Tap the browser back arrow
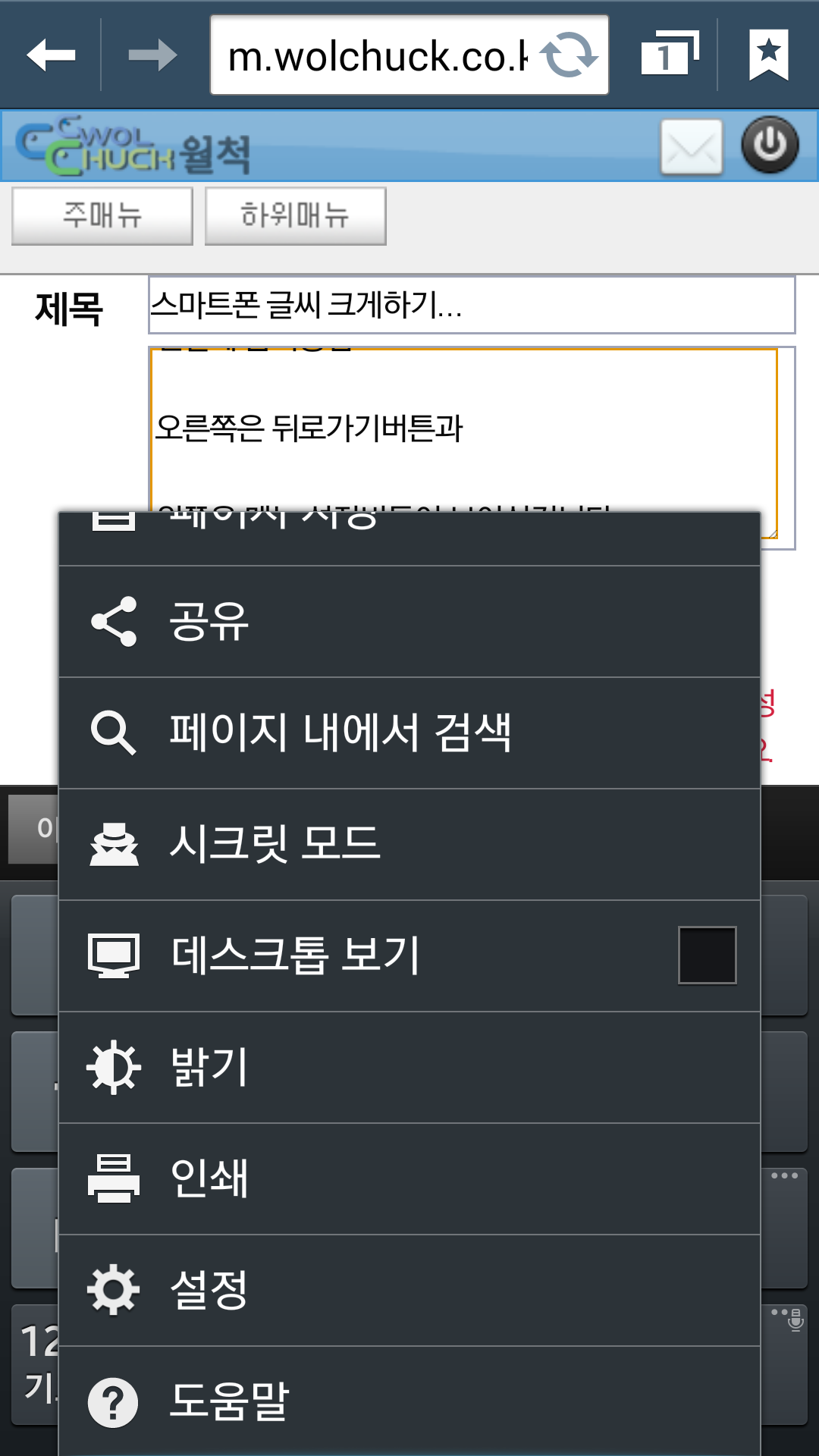The width and height of the screenshot is (819, 1456). [51, 55]
